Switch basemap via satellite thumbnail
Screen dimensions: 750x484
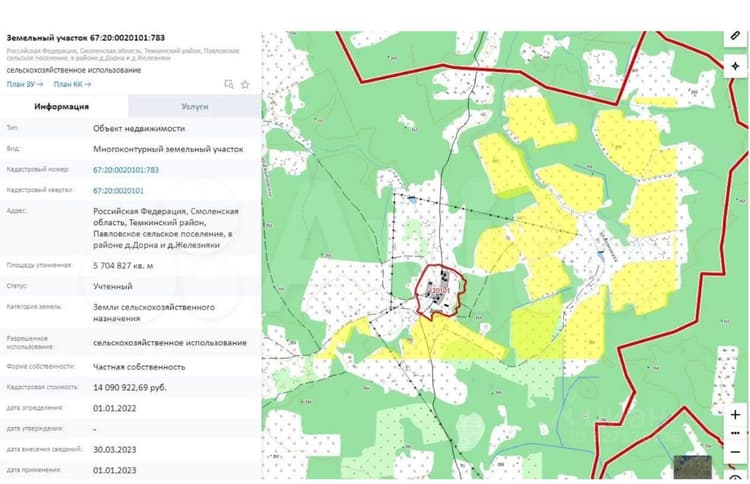coord(692,467)
